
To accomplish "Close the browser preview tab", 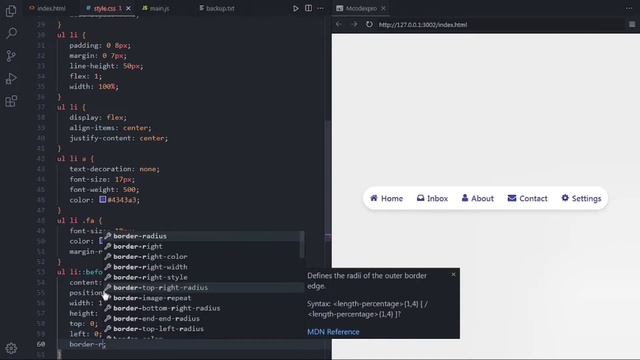I will coord(383,8).
